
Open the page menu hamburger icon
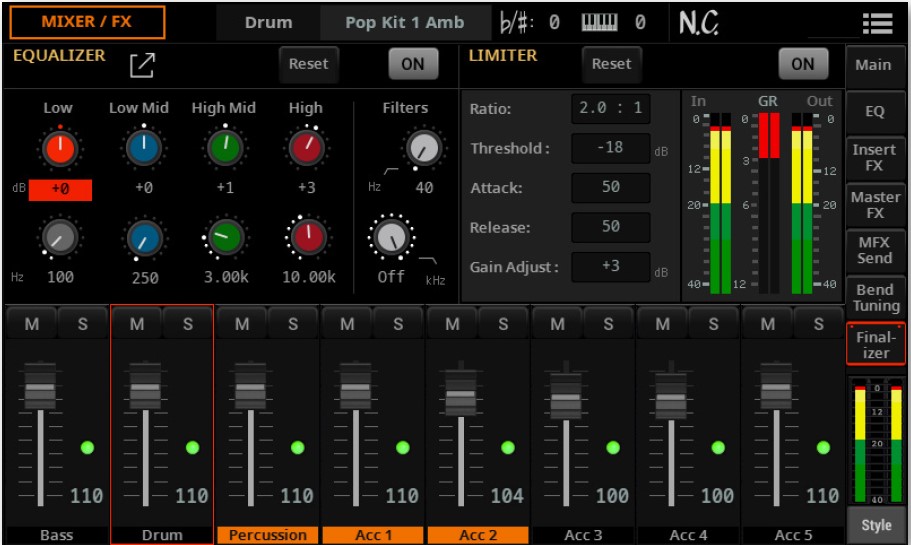(877, 23)
